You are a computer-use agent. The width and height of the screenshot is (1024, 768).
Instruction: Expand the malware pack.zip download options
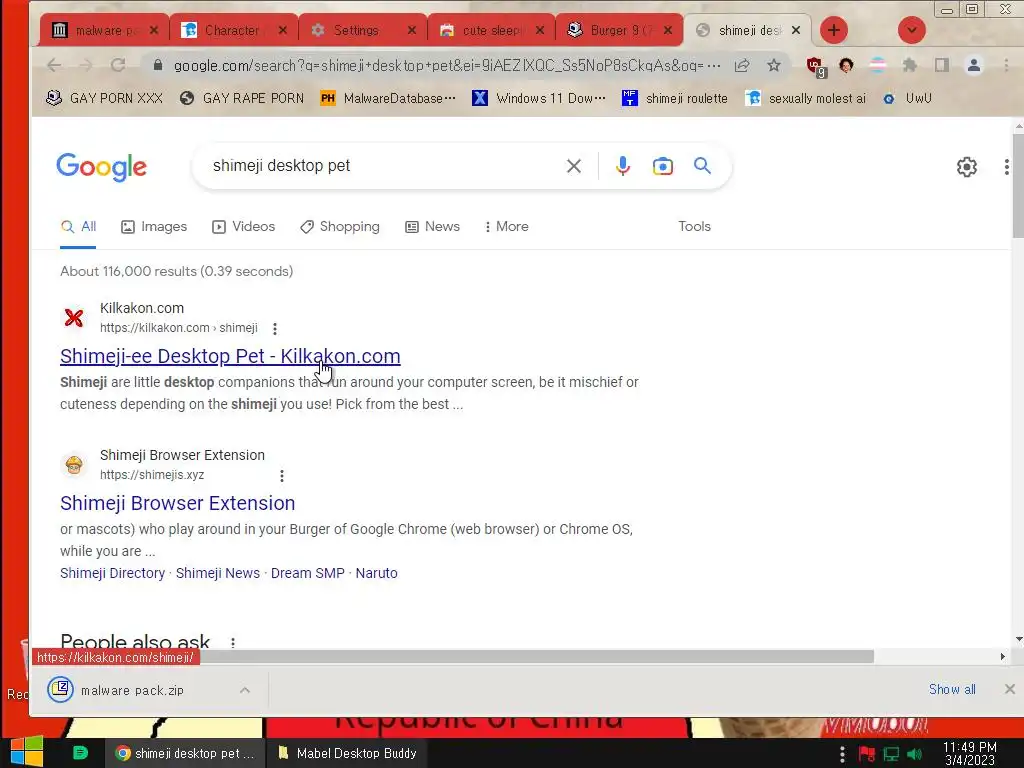245,690
